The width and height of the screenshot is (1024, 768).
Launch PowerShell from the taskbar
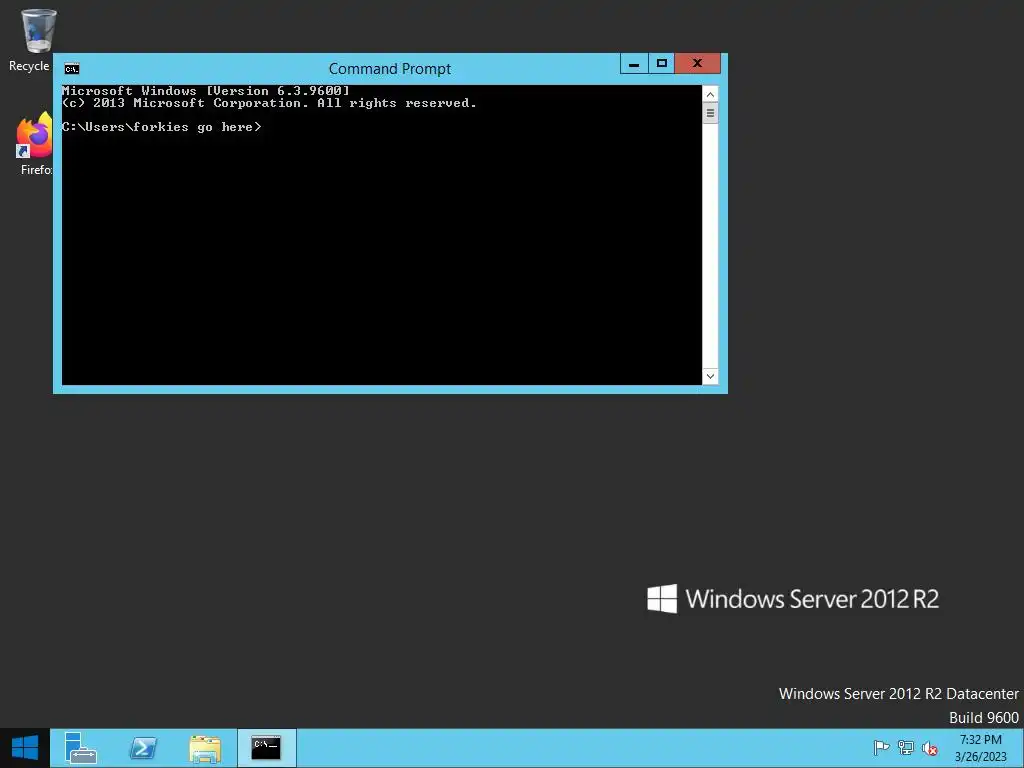(x=143, y=748)
